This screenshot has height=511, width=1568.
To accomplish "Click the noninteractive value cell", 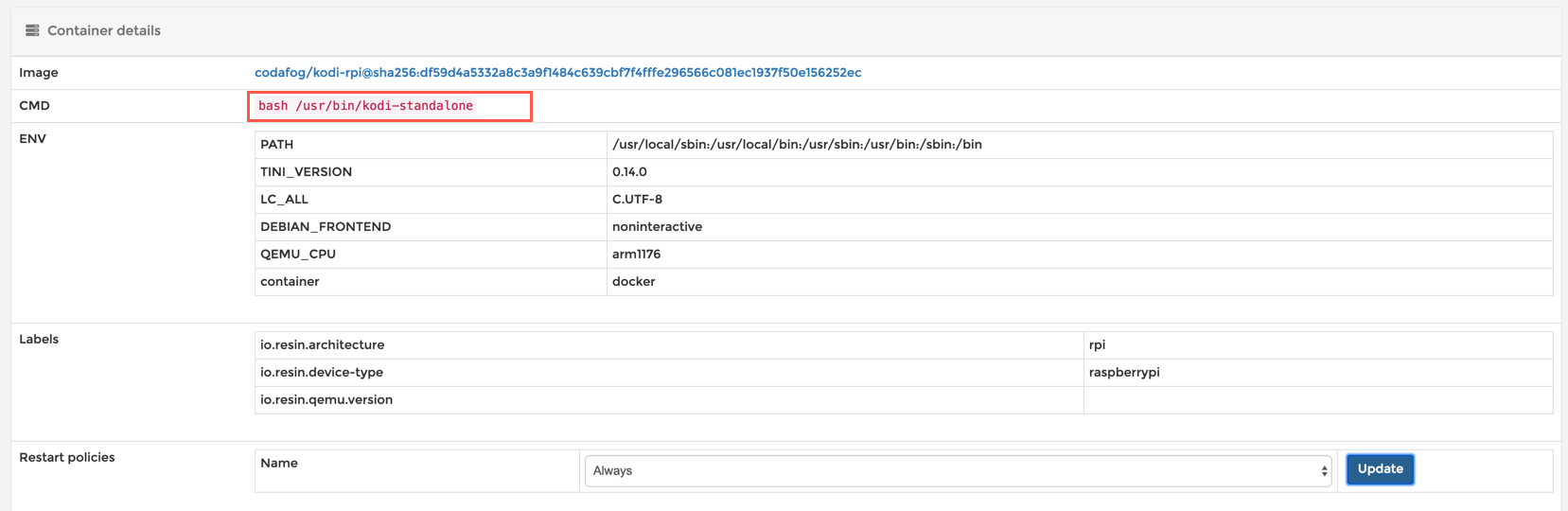I will tap(657, 227).
